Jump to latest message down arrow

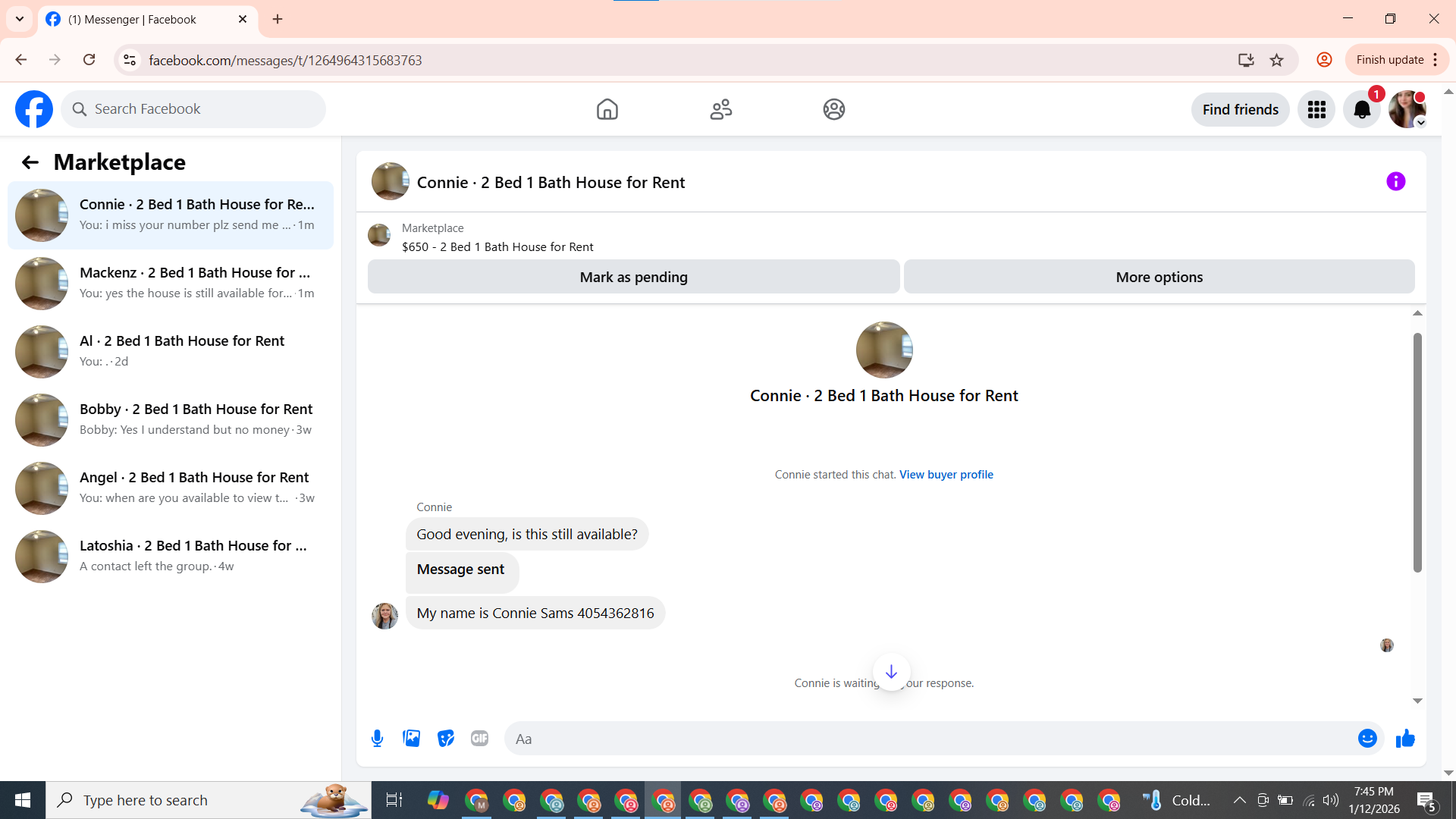891,672
